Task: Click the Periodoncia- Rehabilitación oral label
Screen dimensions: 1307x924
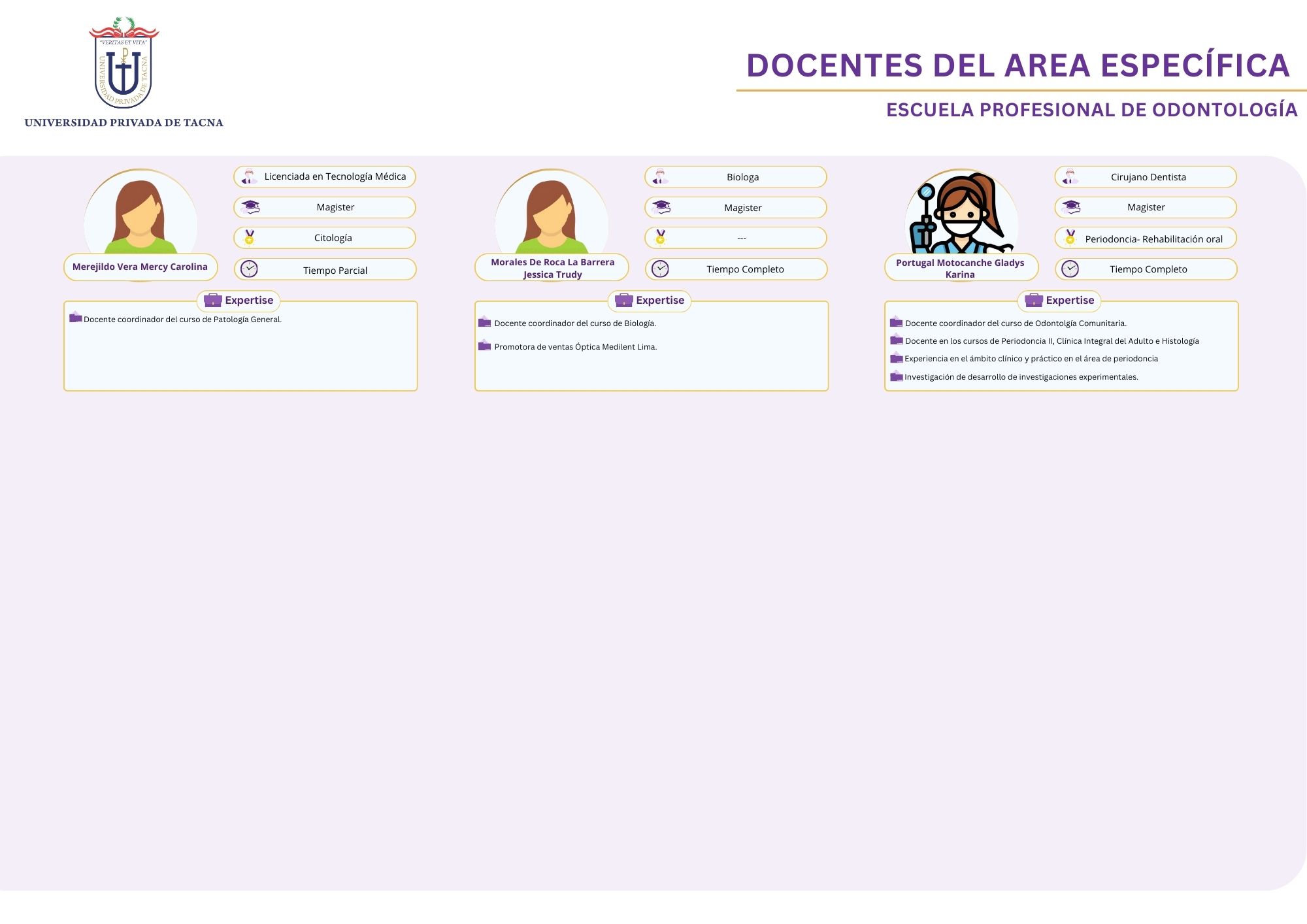Action: [1154, 239]
